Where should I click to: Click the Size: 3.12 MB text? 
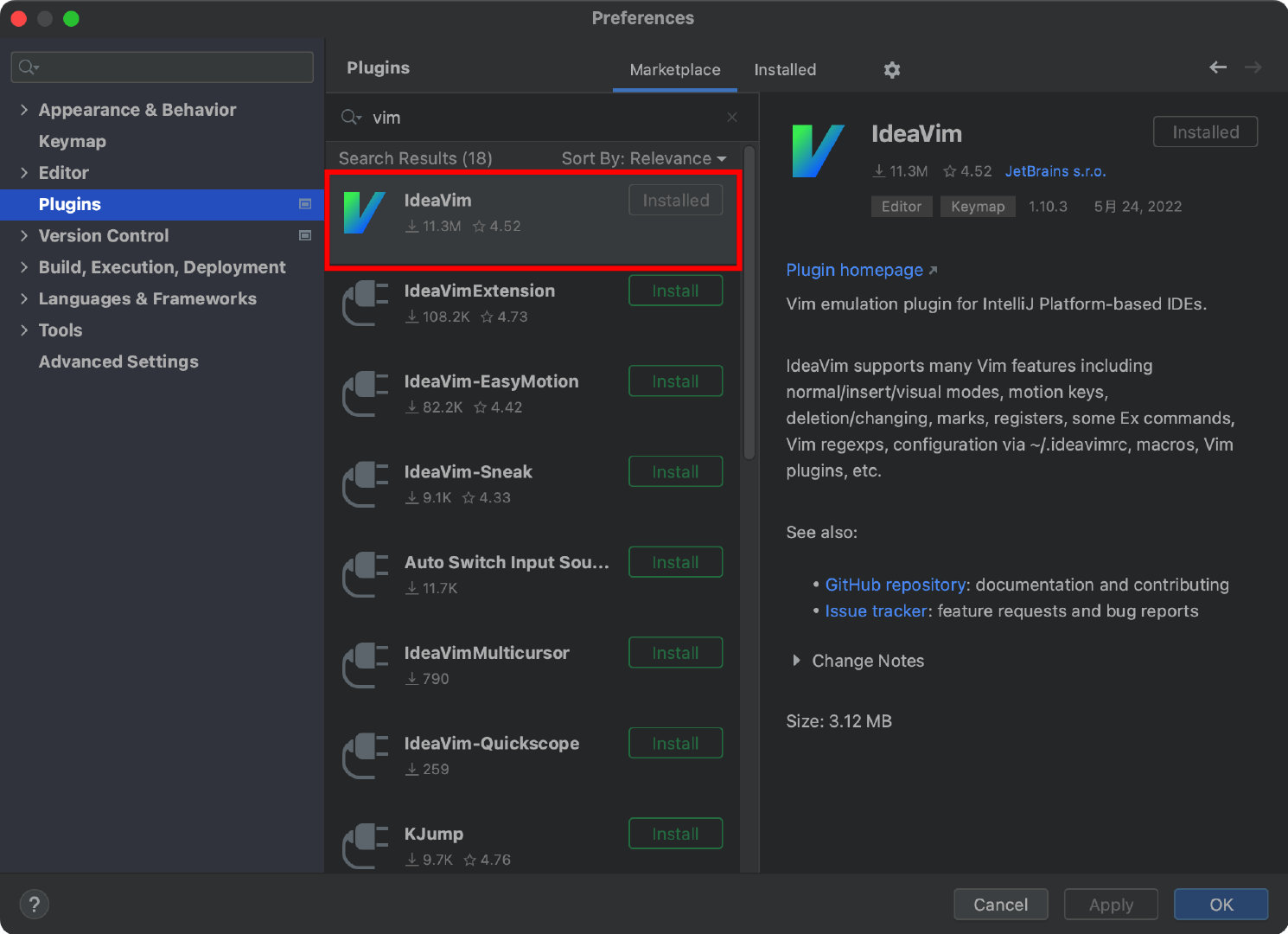pos(838,721)
